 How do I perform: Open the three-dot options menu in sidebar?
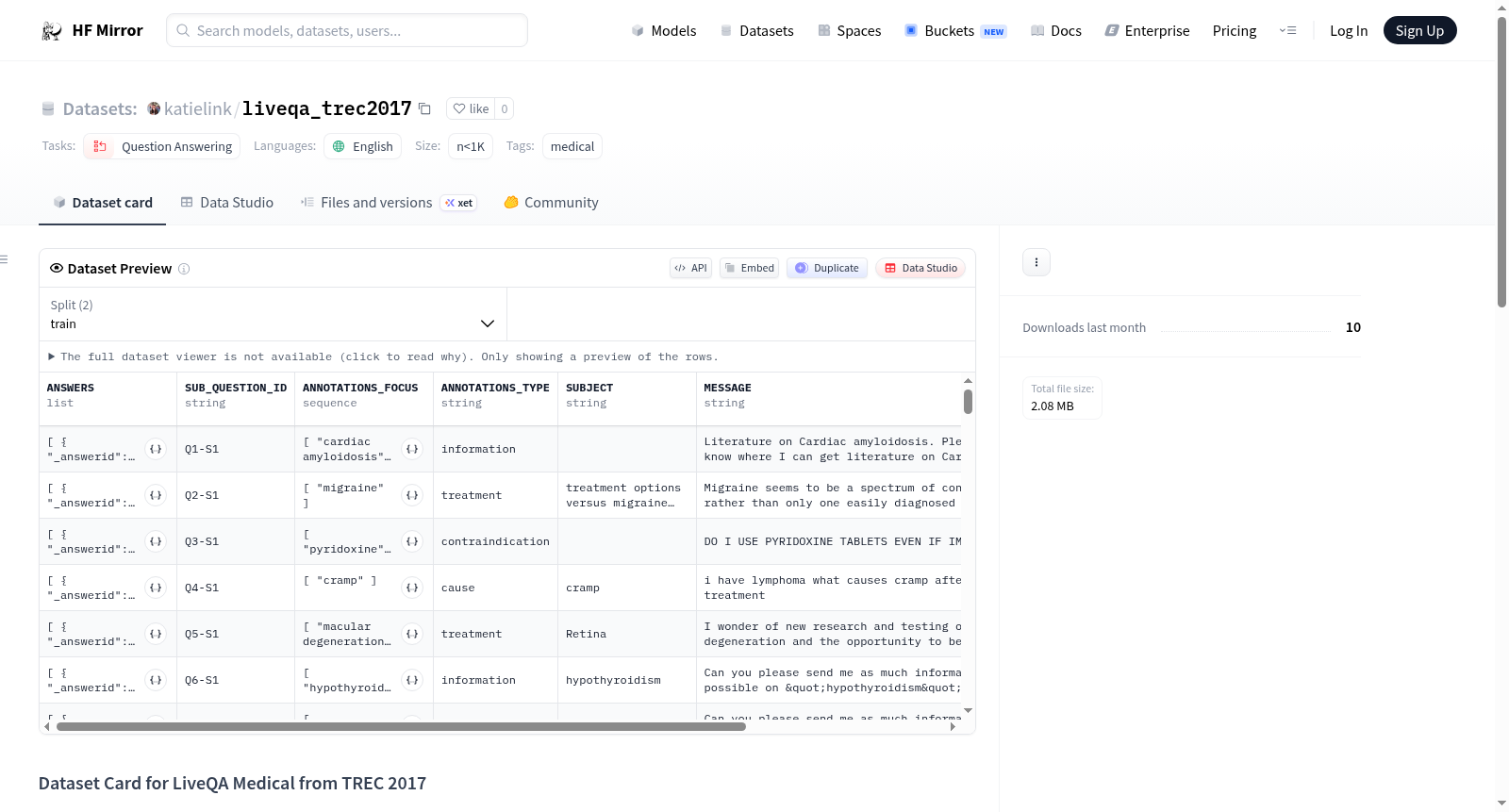[1036, 262]
